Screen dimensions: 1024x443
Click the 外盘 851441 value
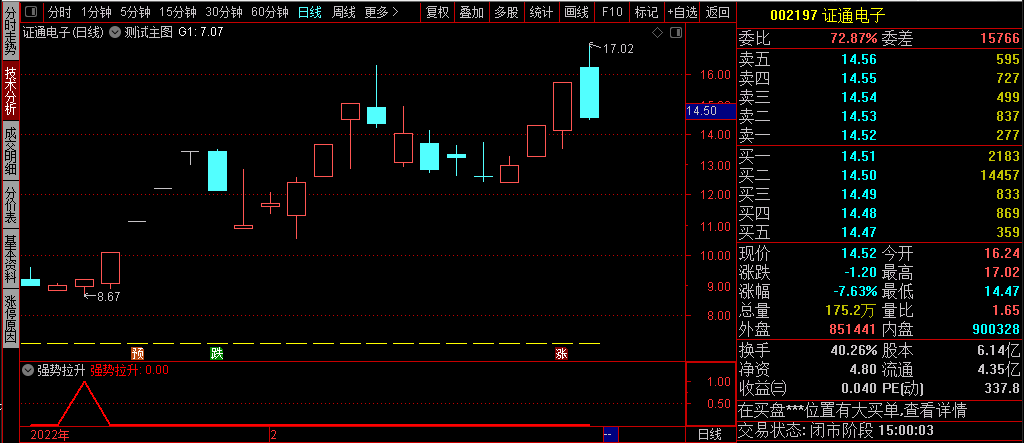click(854, 329)
